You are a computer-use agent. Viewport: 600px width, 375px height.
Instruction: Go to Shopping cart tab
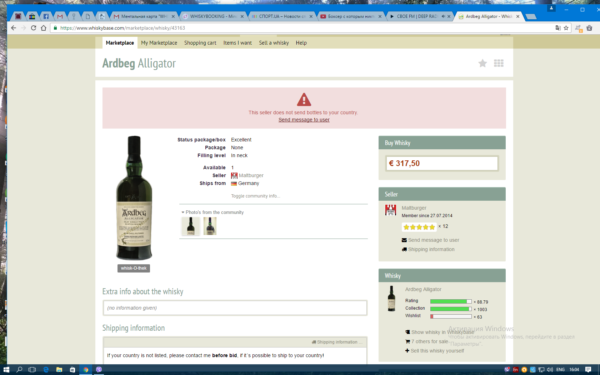coord(200,43)
